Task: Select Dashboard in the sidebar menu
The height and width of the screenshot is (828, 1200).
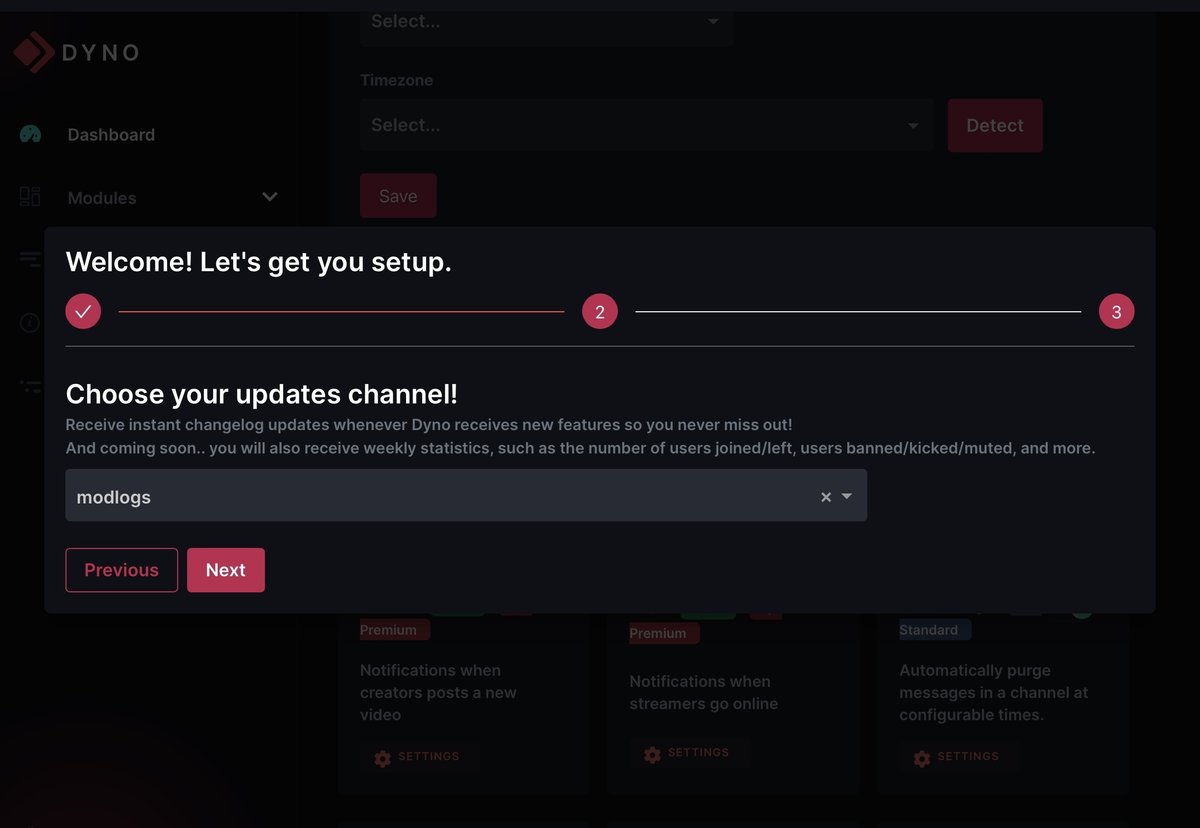Action: click(110, 133)
